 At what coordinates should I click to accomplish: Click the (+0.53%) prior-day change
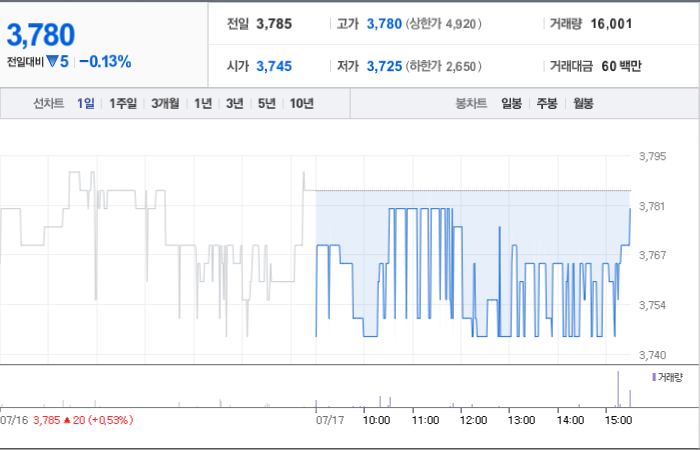111,420
